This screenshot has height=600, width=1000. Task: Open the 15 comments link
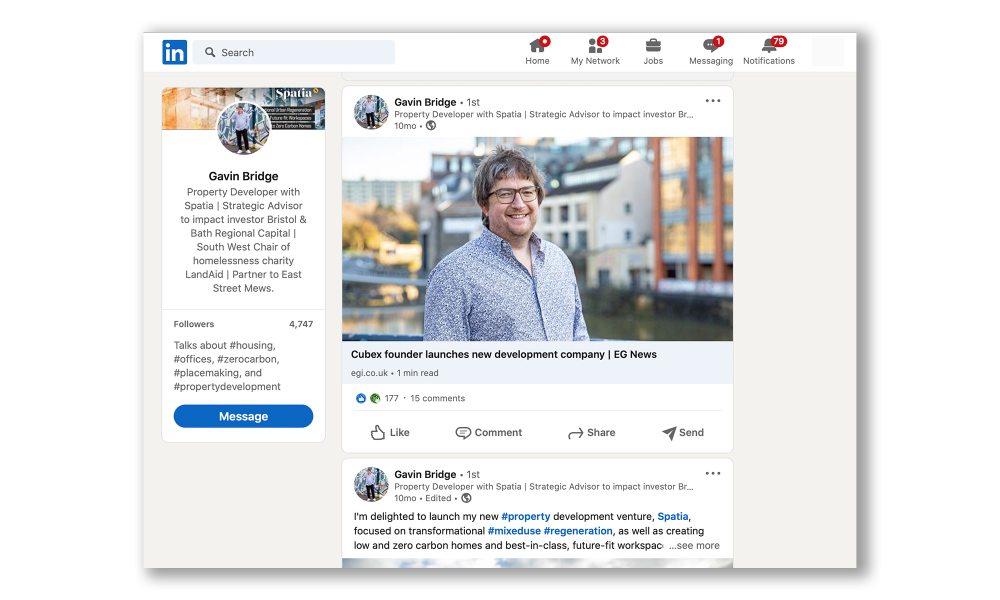437,397
